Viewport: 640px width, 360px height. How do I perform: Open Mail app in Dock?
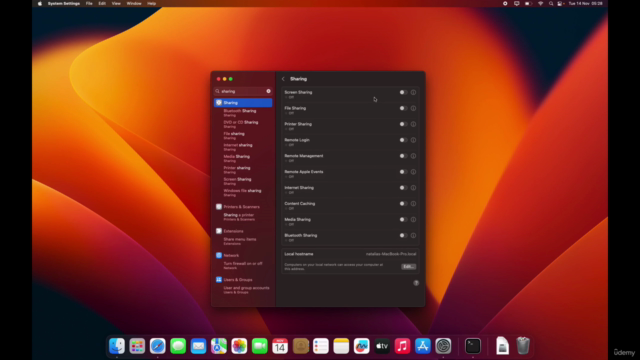[198, 346]
